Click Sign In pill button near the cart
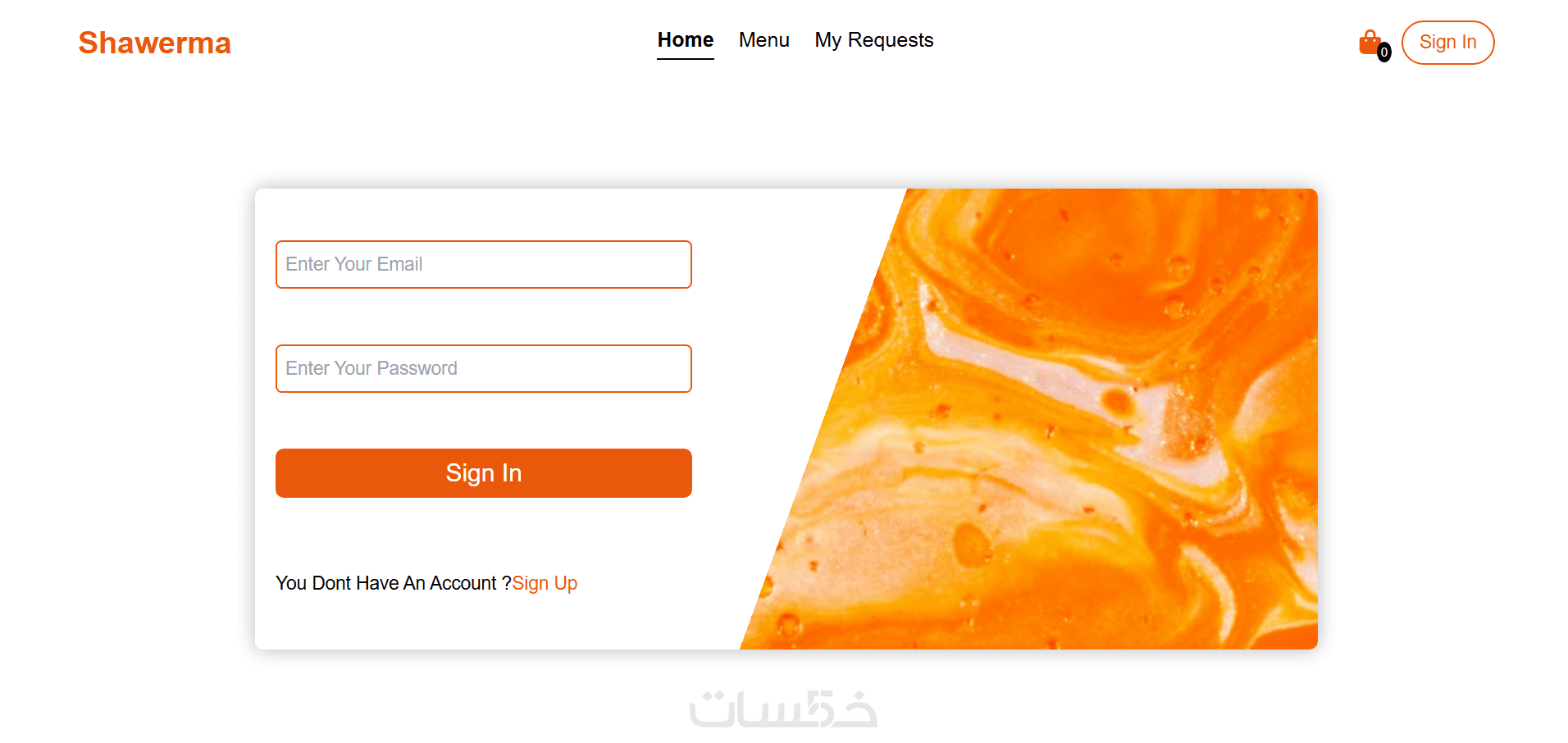Screen dimensions: 1568x743 (1448, 43)
